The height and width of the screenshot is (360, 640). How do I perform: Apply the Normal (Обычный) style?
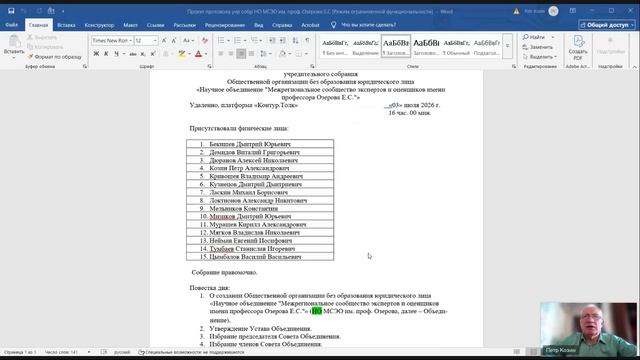[456, 46]
